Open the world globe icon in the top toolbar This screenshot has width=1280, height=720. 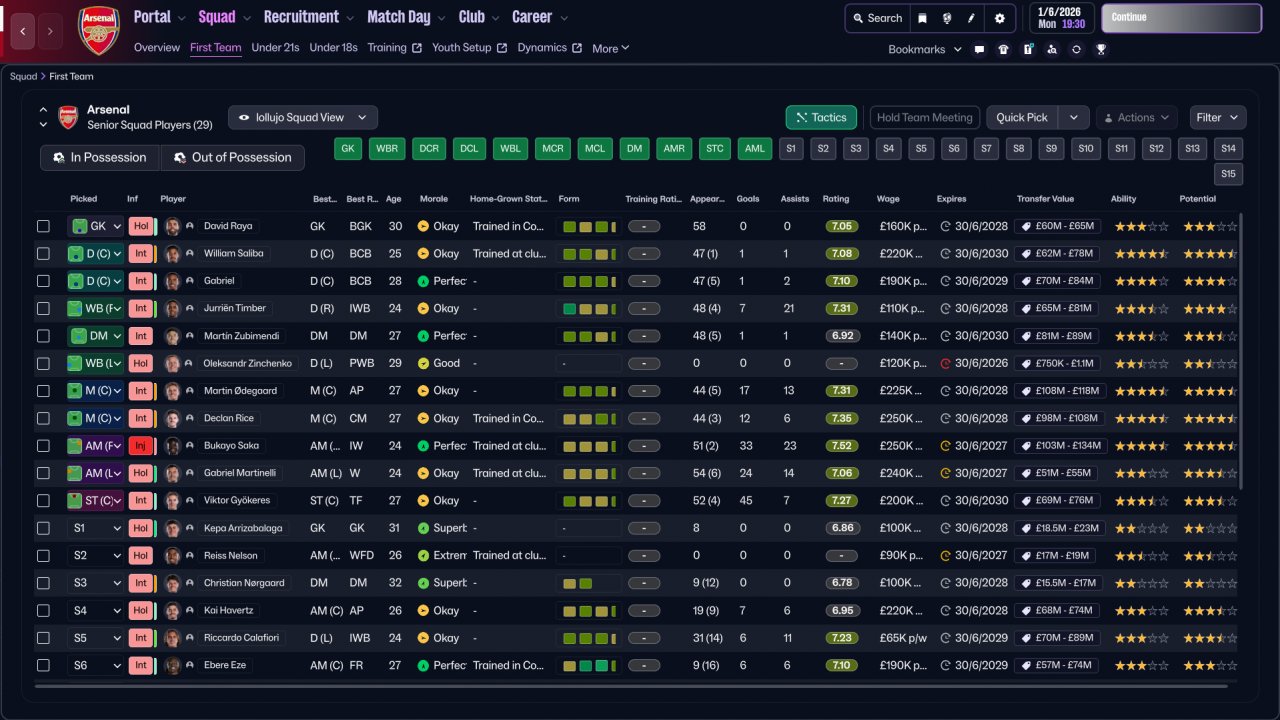[947, 18]
